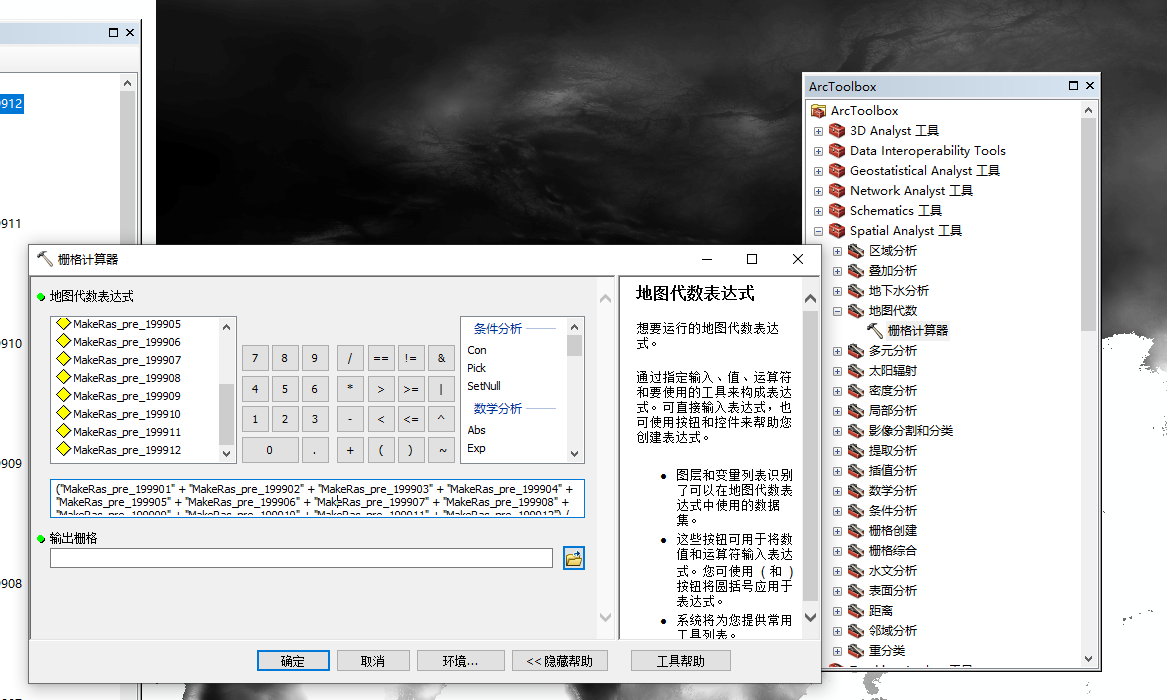Viewport: 1167px width, 700px height.
Task: Click the 水文分析 toolset icon
Action: (856, 571)
